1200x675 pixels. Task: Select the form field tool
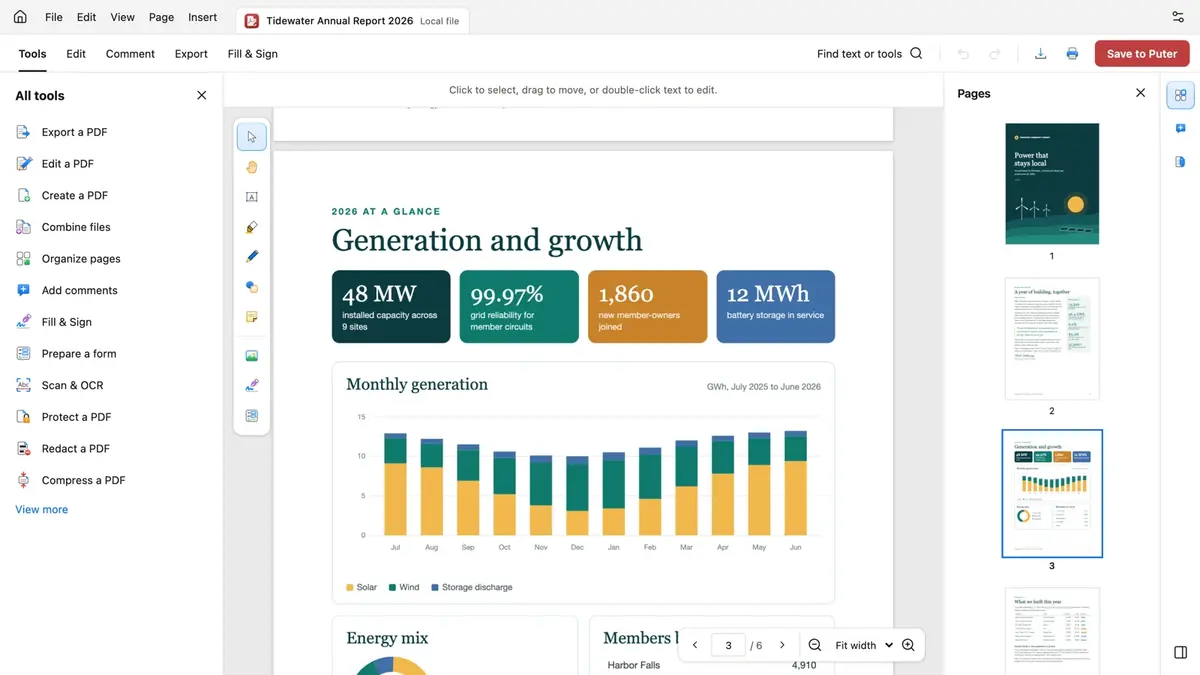(252, 415)
